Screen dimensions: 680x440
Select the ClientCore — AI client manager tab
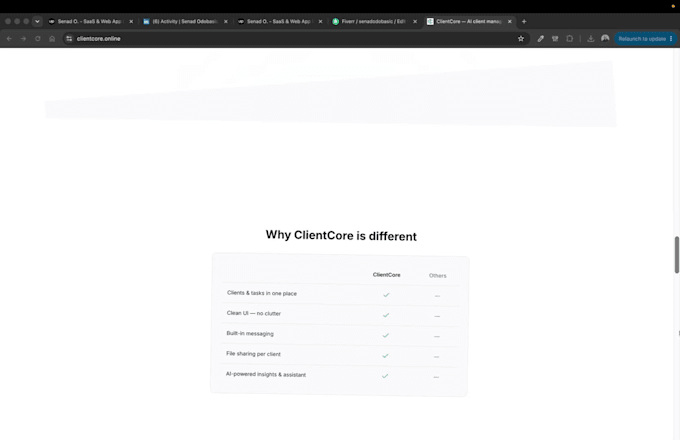(x=469, y=21)
